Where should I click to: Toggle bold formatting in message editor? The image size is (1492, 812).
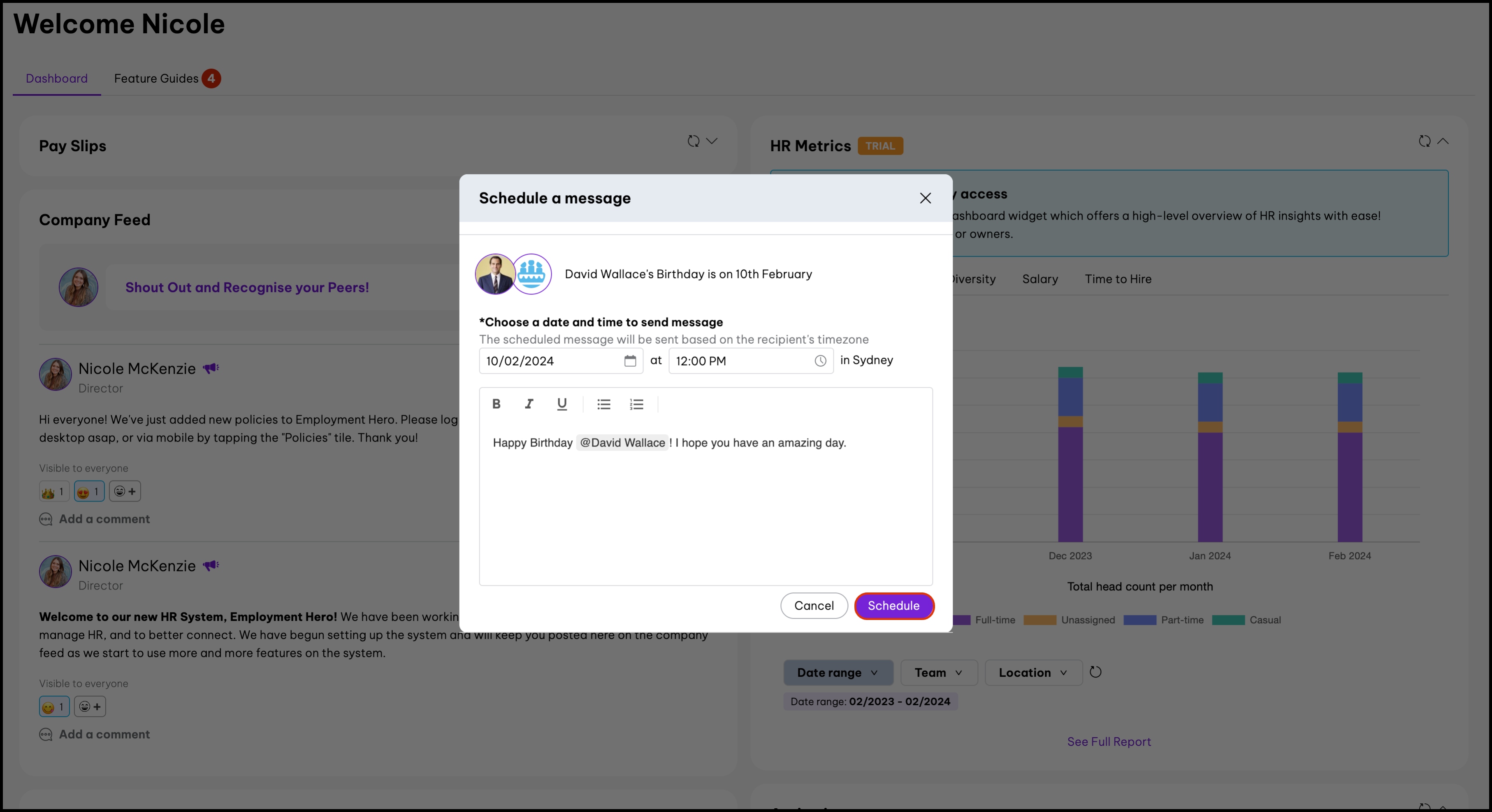coord(496,404)
